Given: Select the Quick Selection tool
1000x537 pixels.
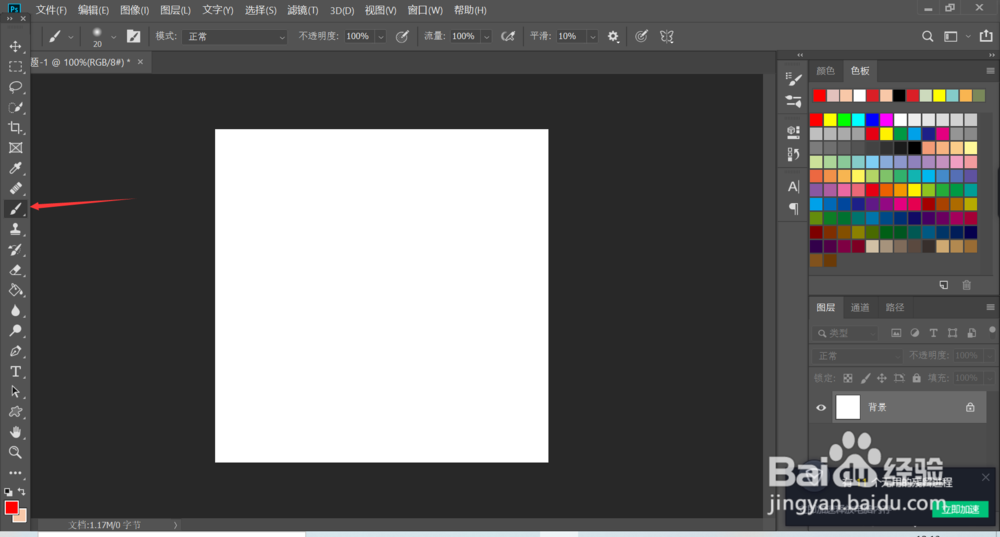Looking at the screenshot, I should [x=15, y=107].
